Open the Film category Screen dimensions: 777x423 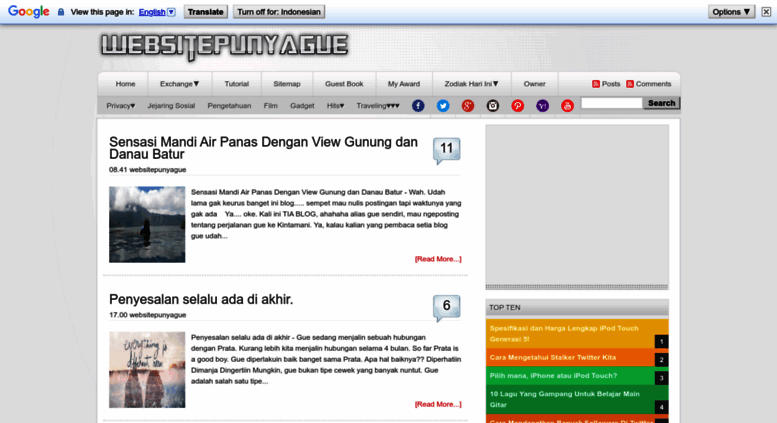click(x=271, y=106)
